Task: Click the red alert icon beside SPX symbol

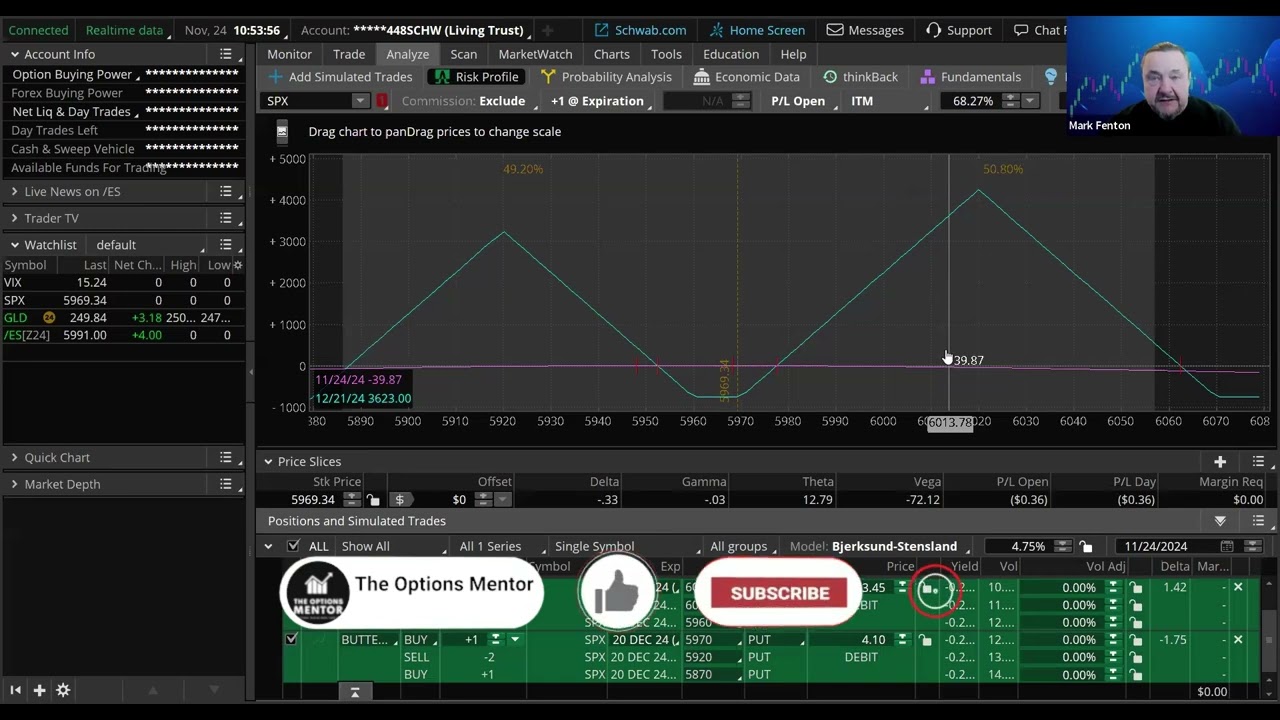Action: [382, 101]
